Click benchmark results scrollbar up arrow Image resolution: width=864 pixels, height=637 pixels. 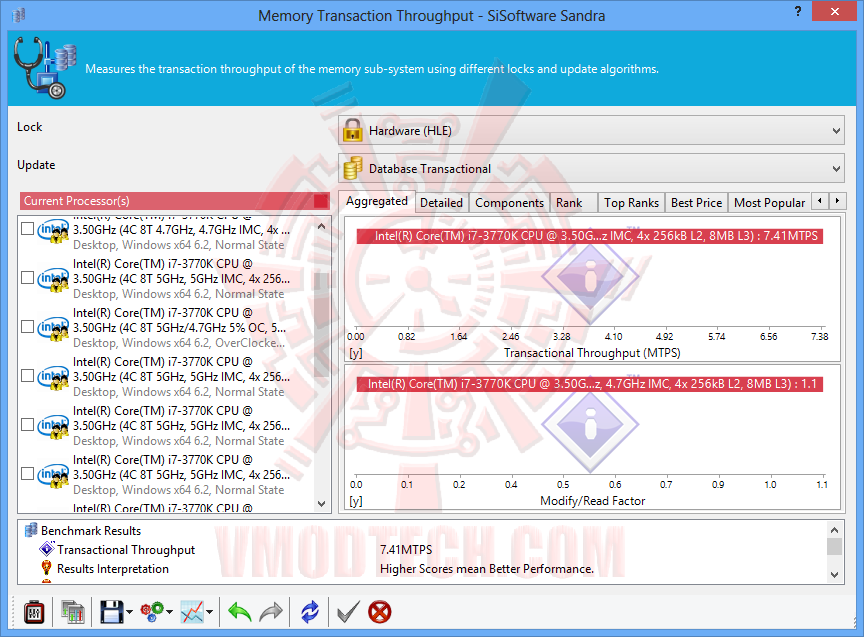tap(835, 530)
